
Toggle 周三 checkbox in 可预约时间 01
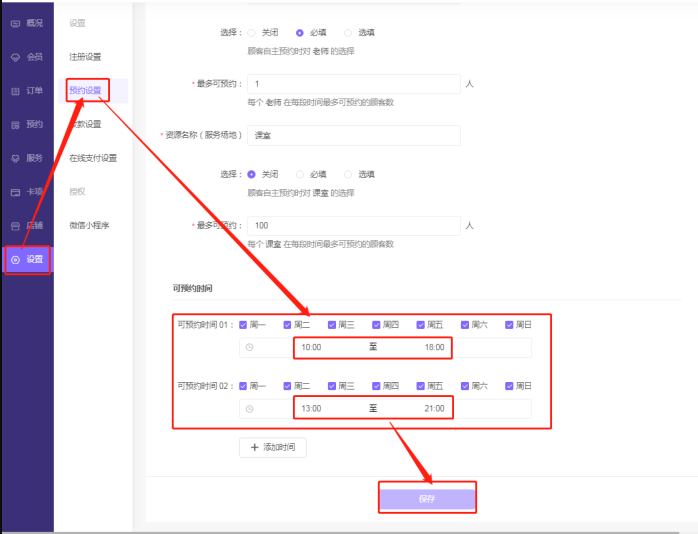(332, 325)
